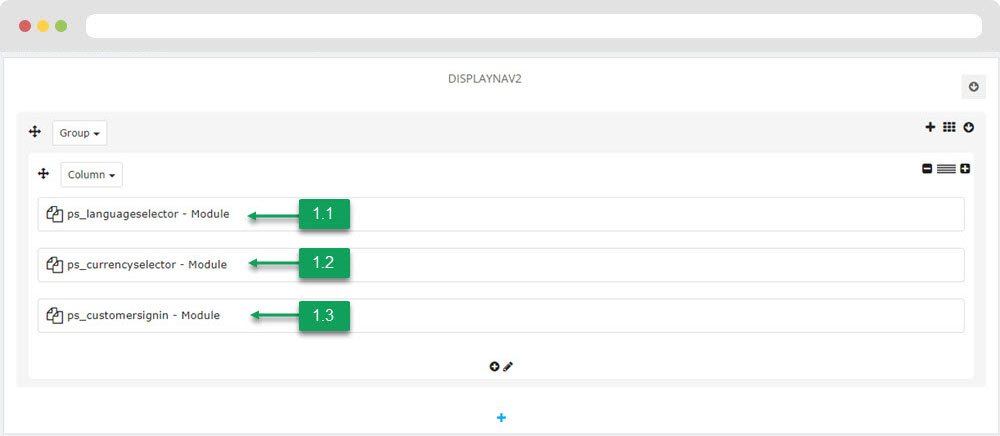Click the grid layout icon in Group header

[x=949, y=127]
